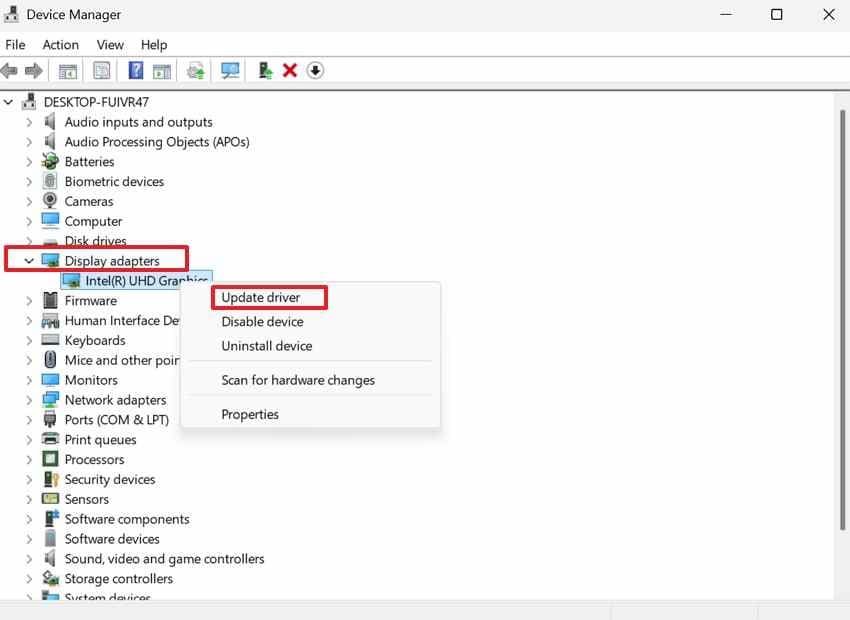The width and height of the screenshot is (850, 620).
Task: Click the Cameras webcam icon
Action: pyautogui.click(x=50, y=201)
